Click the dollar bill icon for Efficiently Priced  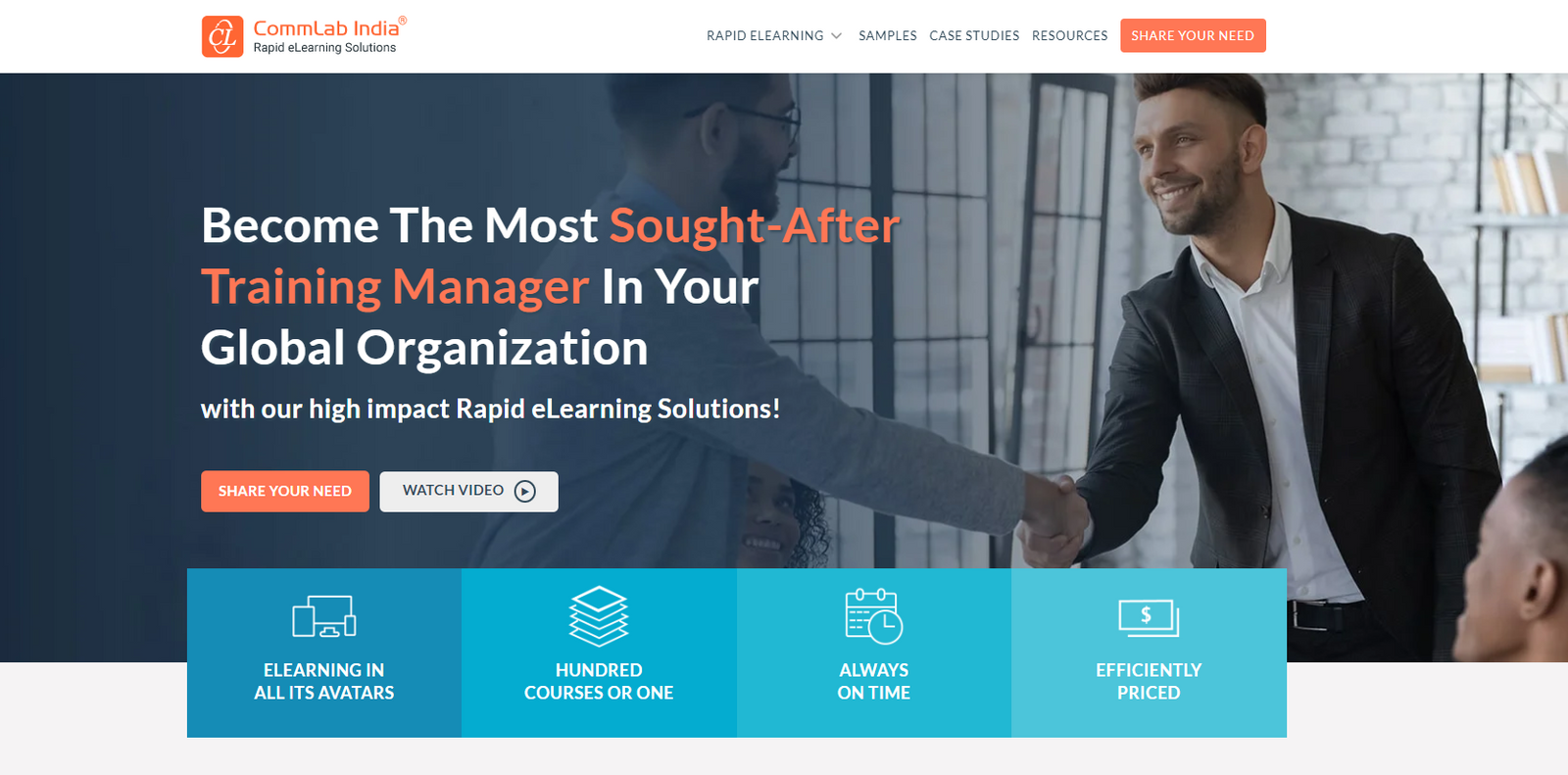coord(1149,617)
